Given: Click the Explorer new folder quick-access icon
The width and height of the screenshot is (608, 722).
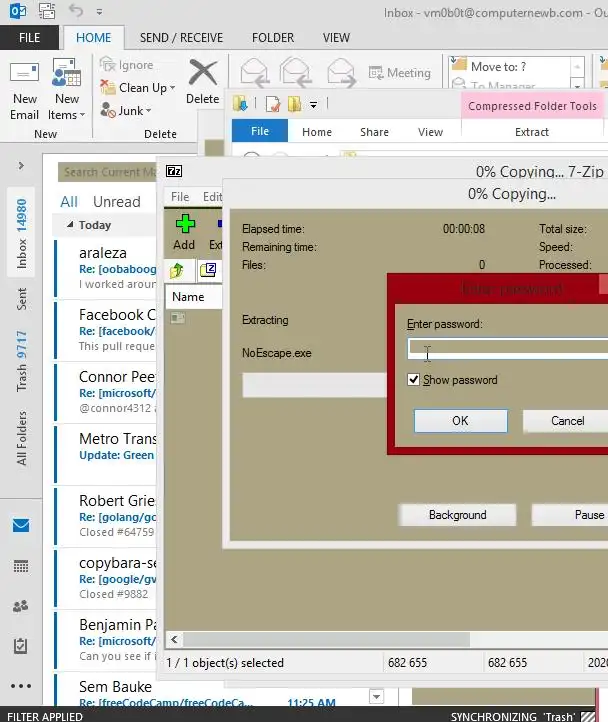Looking at the screenshot, I should click(x=294, y=104).
